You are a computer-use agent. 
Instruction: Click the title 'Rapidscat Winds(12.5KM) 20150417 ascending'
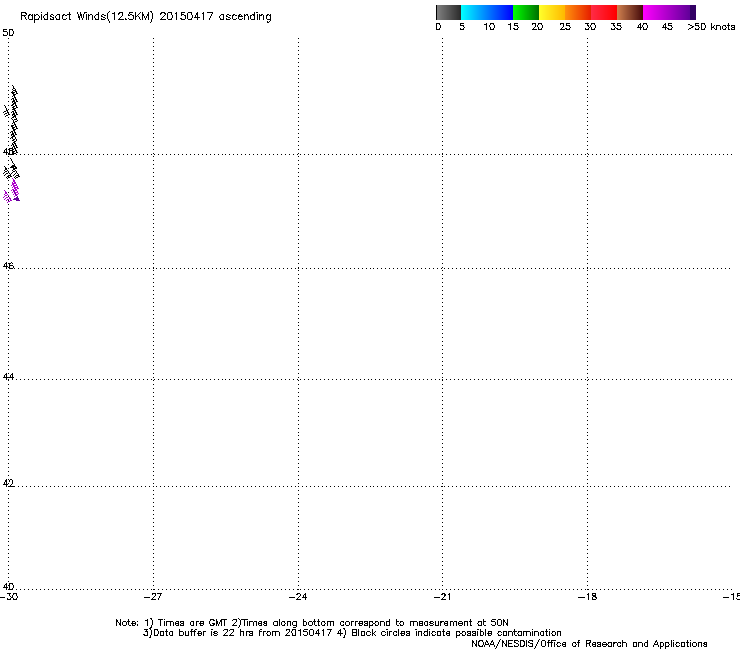[146, 17]
